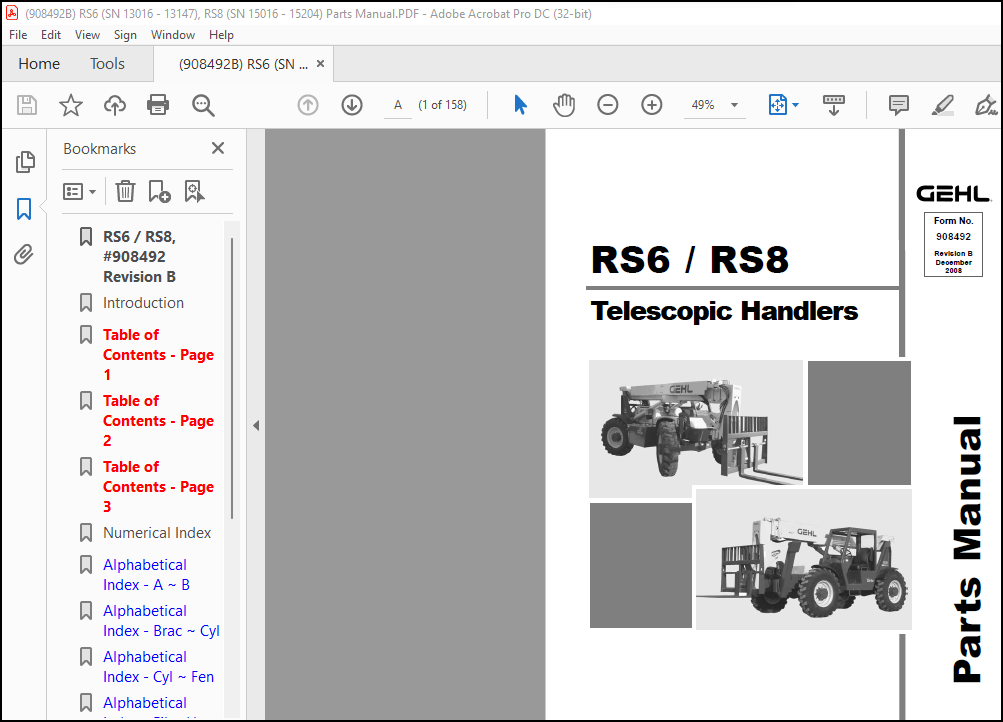The height and width of the screenshot is (722, 1003).
Task: Click the cloud upload icon
Action: [115, 105]
